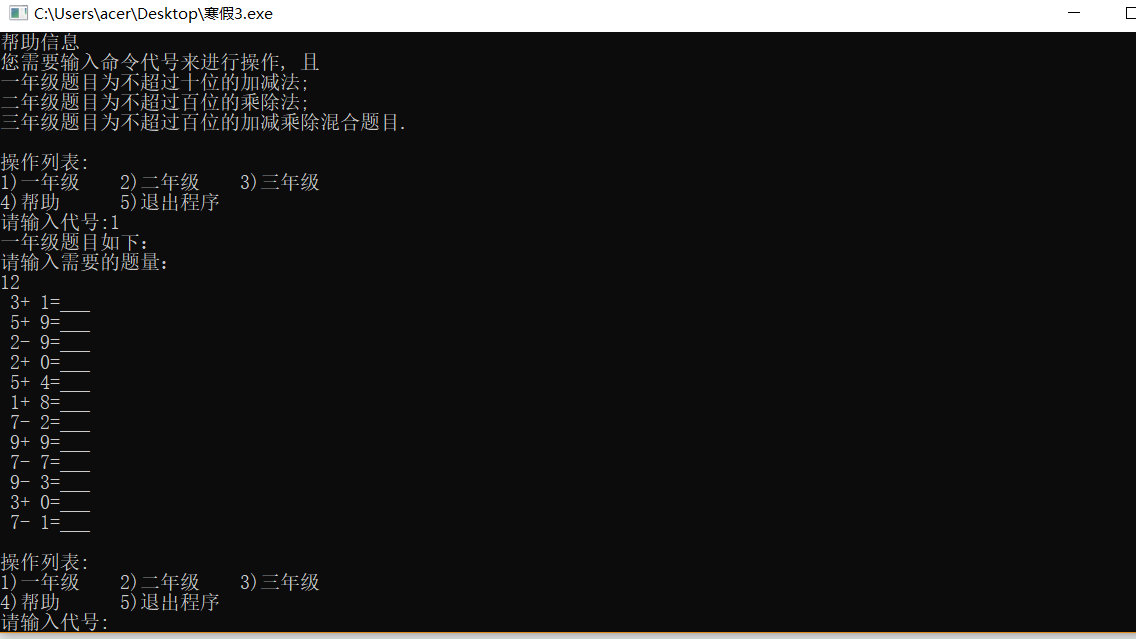Click the bottom menu option 3)三年级
The width and height of the screenshot is (1136, 639).
coord(280,582)
